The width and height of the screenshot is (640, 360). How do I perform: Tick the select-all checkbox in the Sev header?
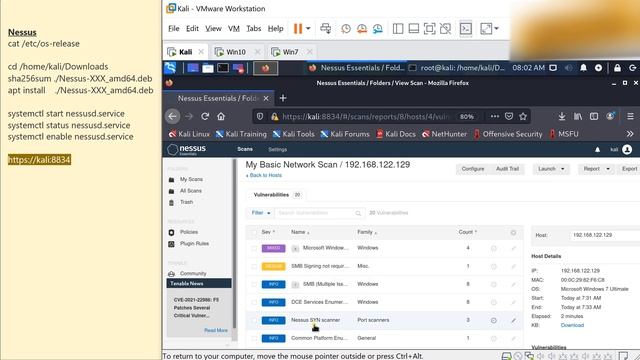coord(254,232)
